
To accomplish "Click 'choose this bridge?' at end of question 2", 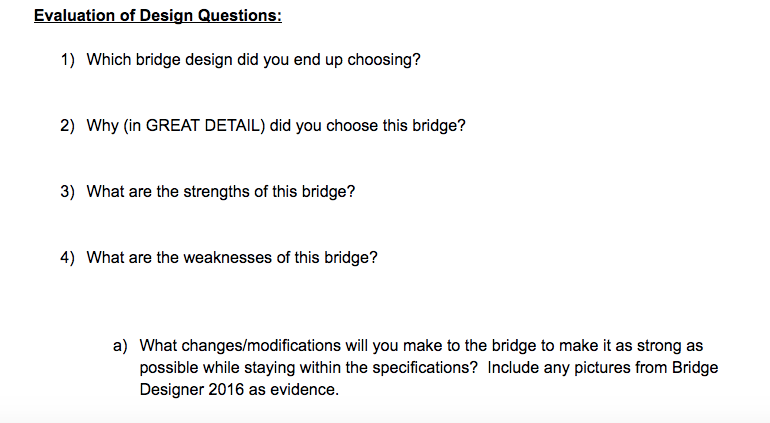I will click(x=396, y=125).
